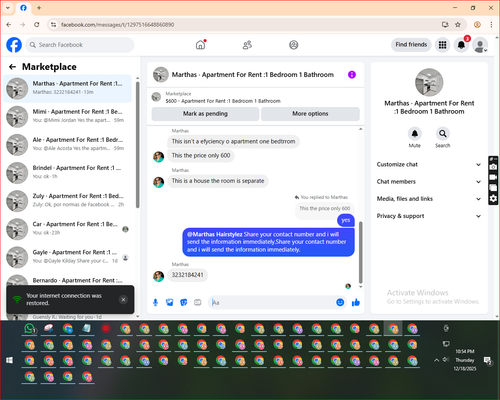Mute the conversation with bell icon

(x=415, y=134)
